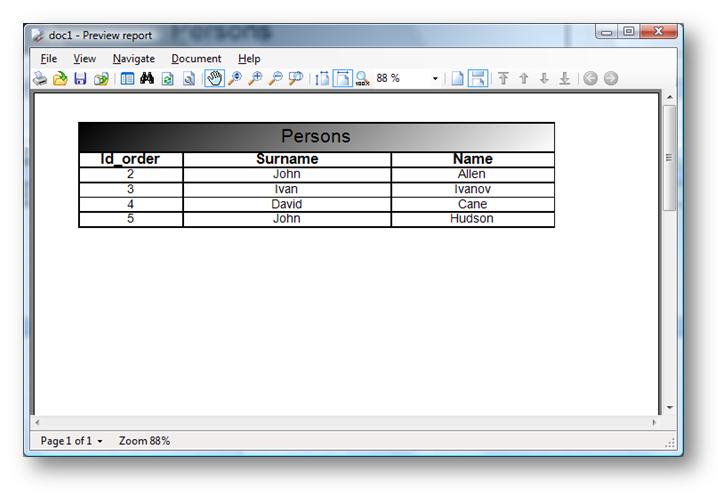Click the doc1 title bar app icon
Viewport: 718px width, 495px height.
coord(37,36)
